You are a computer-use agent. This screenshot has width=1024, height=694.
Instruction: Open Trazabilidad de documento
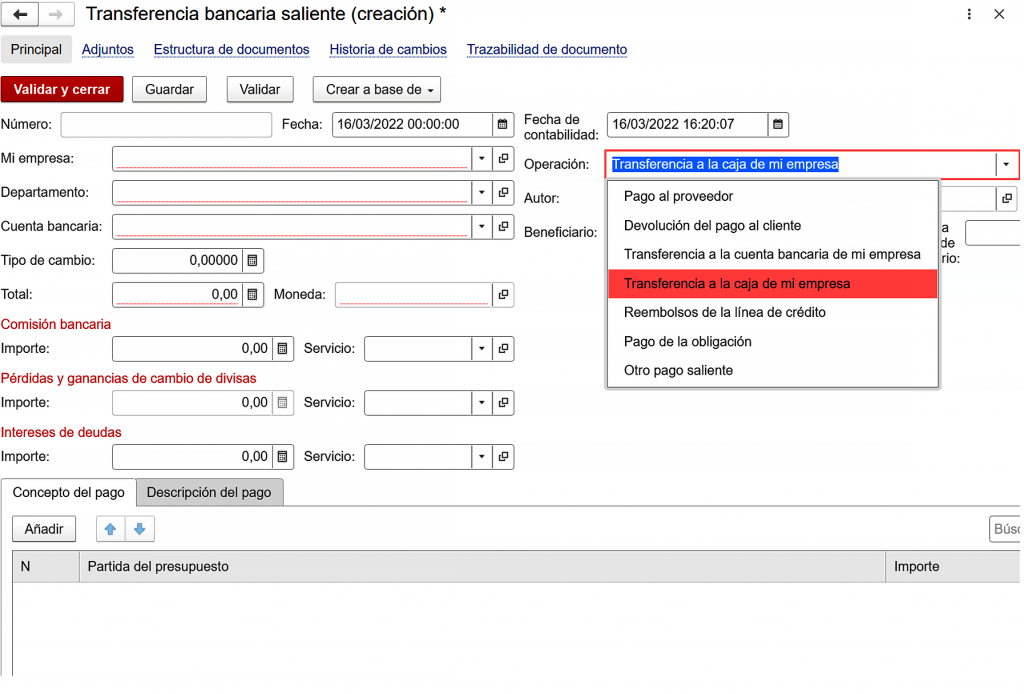pyautogui.click(x=547, y=50)
